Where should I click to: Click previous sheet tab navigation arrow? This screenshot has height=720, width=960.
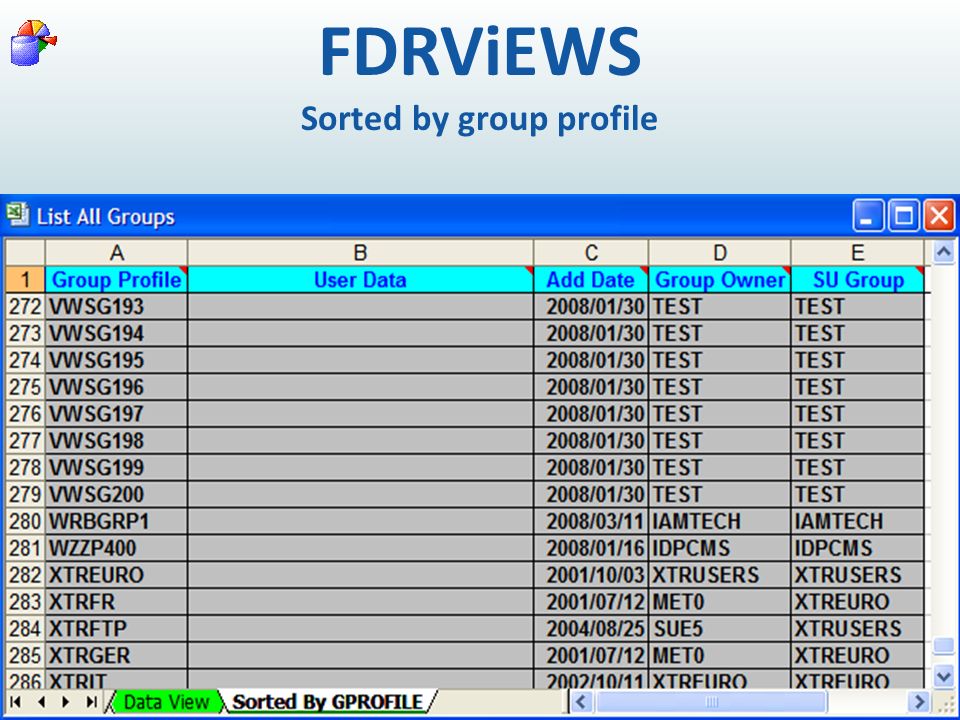tap(41, 702)
